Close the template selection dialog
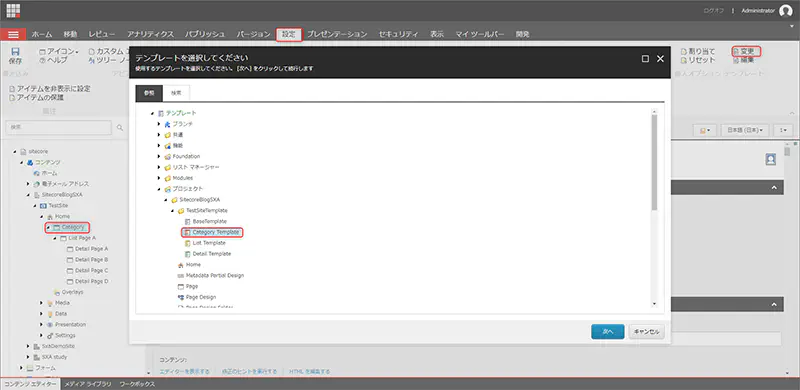The image size is (800, 390). [660, 59]
